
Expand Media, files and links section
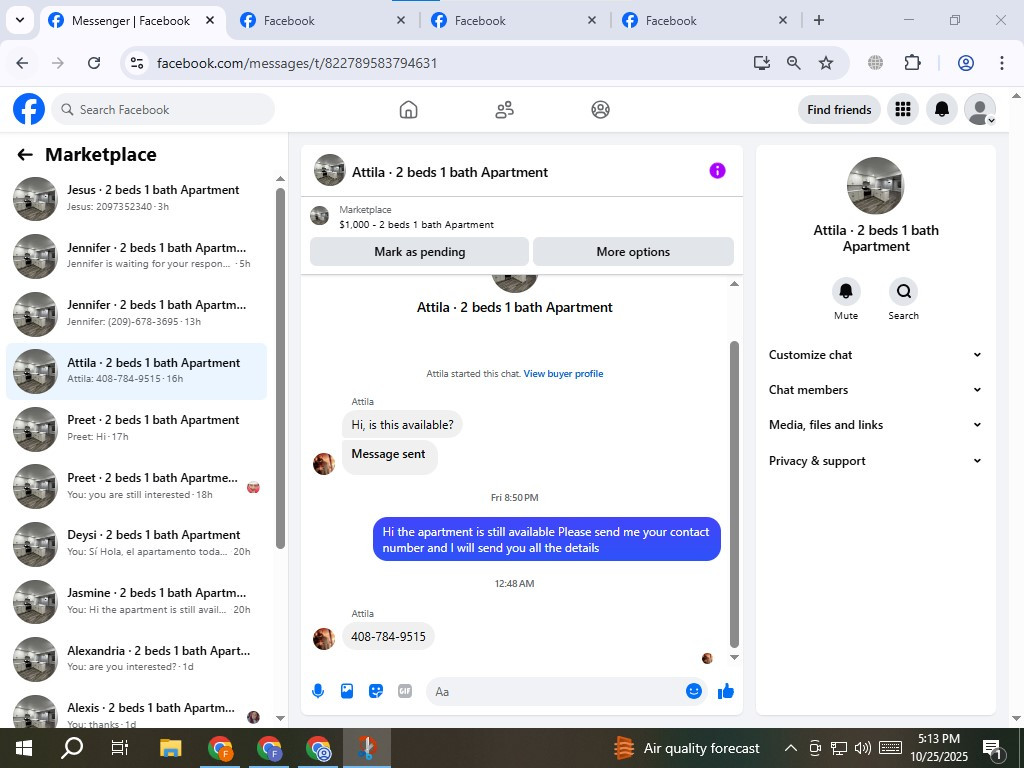(x=875, y=425)
